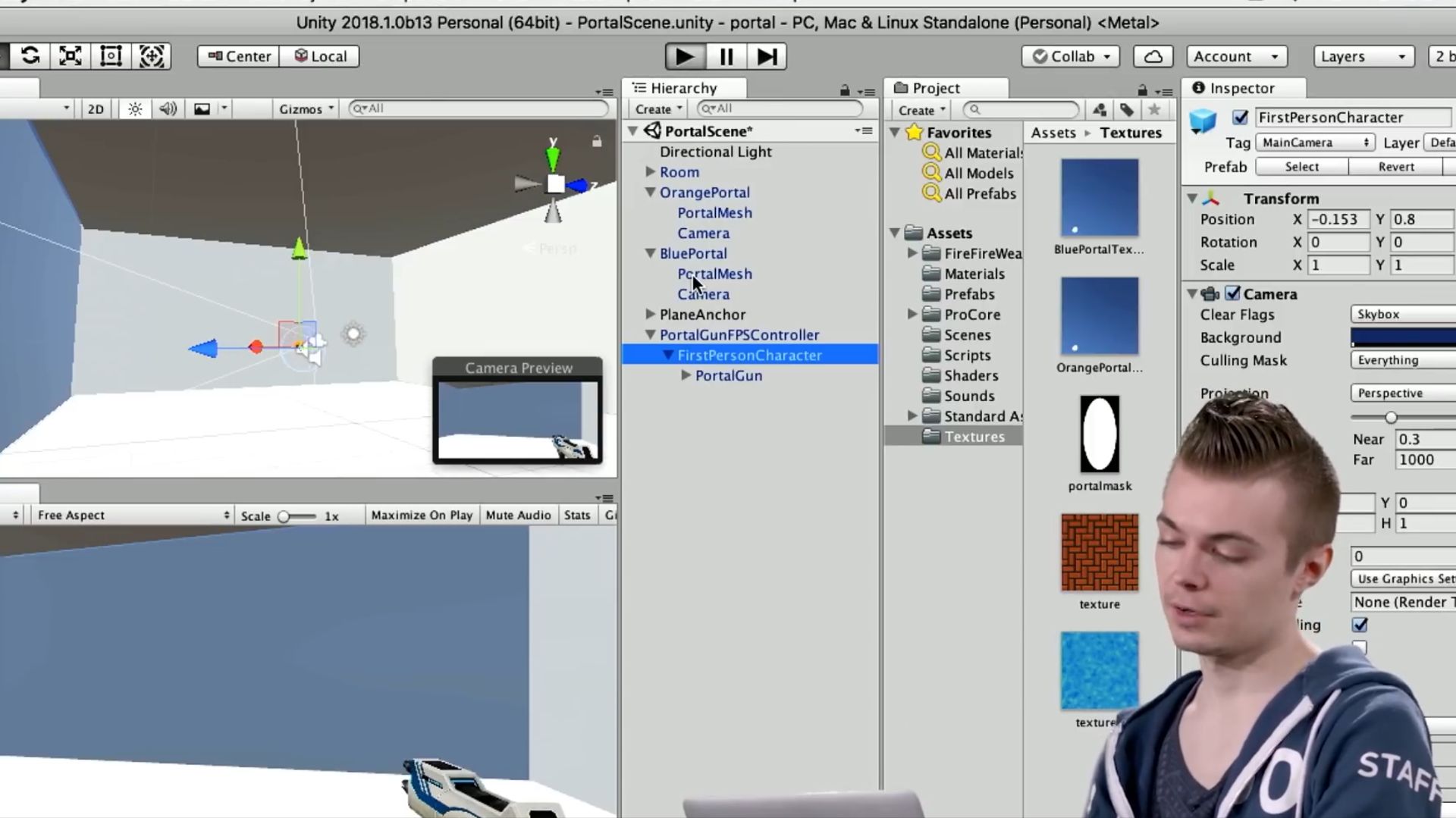Open the Clear Flags Skybox dropdown
Image resolution: width=1456 pixels, height=818 pixels.
[x=1403, y=314]
